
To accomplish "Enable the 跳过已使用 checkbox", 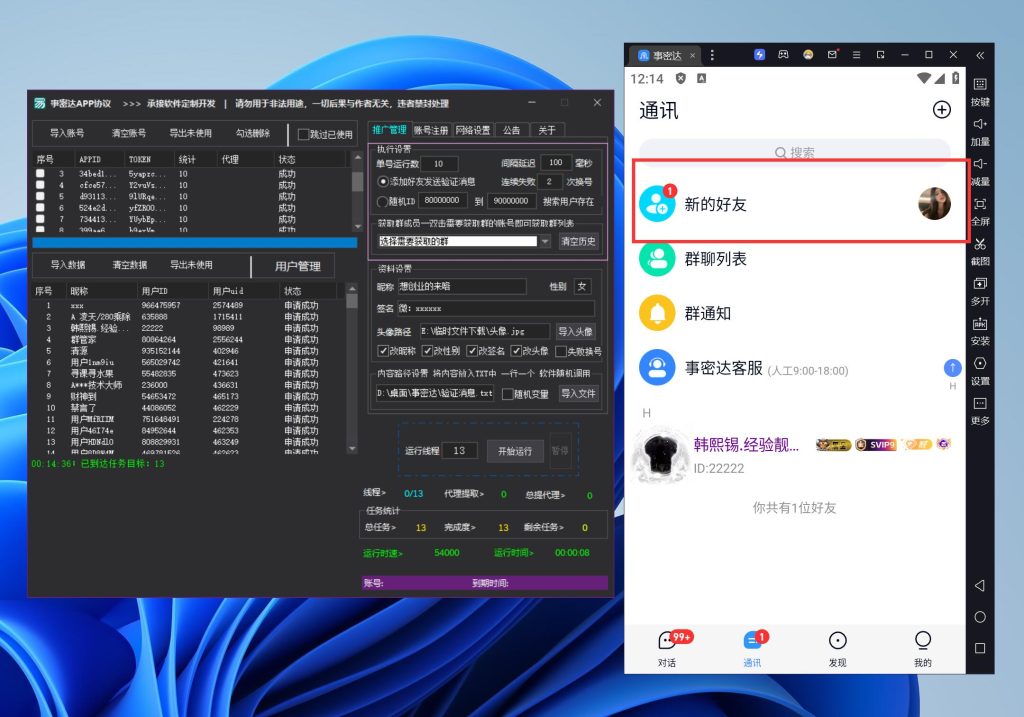I will (304, 135).
